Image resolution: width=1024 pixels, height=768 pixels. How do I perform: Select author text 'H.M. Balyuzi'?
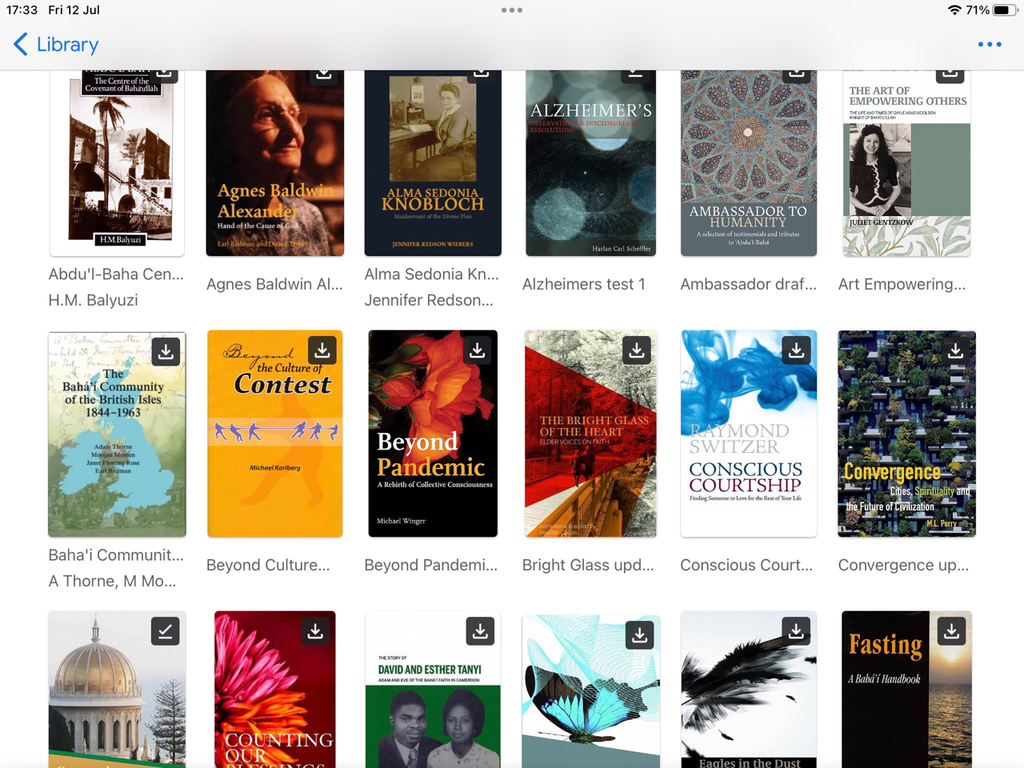click(x=93, y=300)
